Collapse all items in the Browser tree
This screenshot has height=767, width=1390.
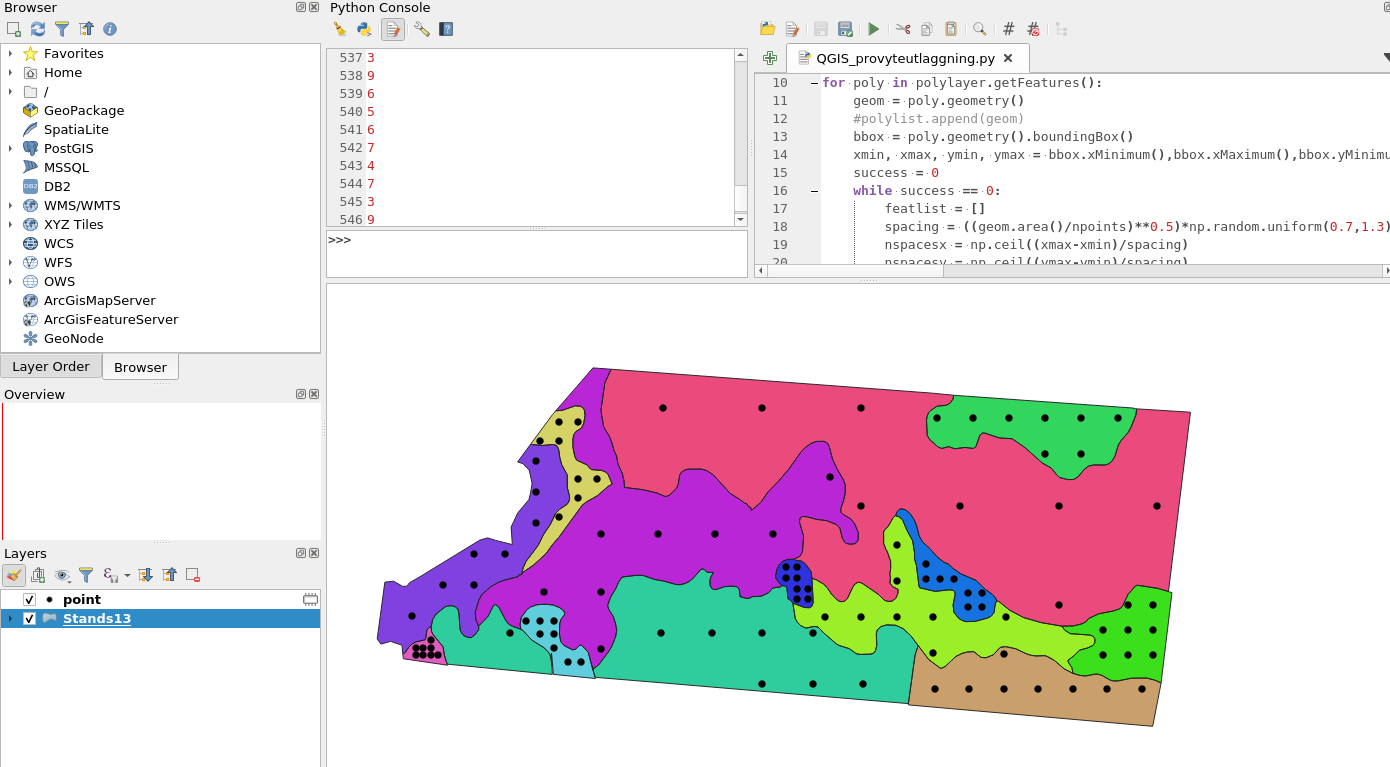(86, 29)
